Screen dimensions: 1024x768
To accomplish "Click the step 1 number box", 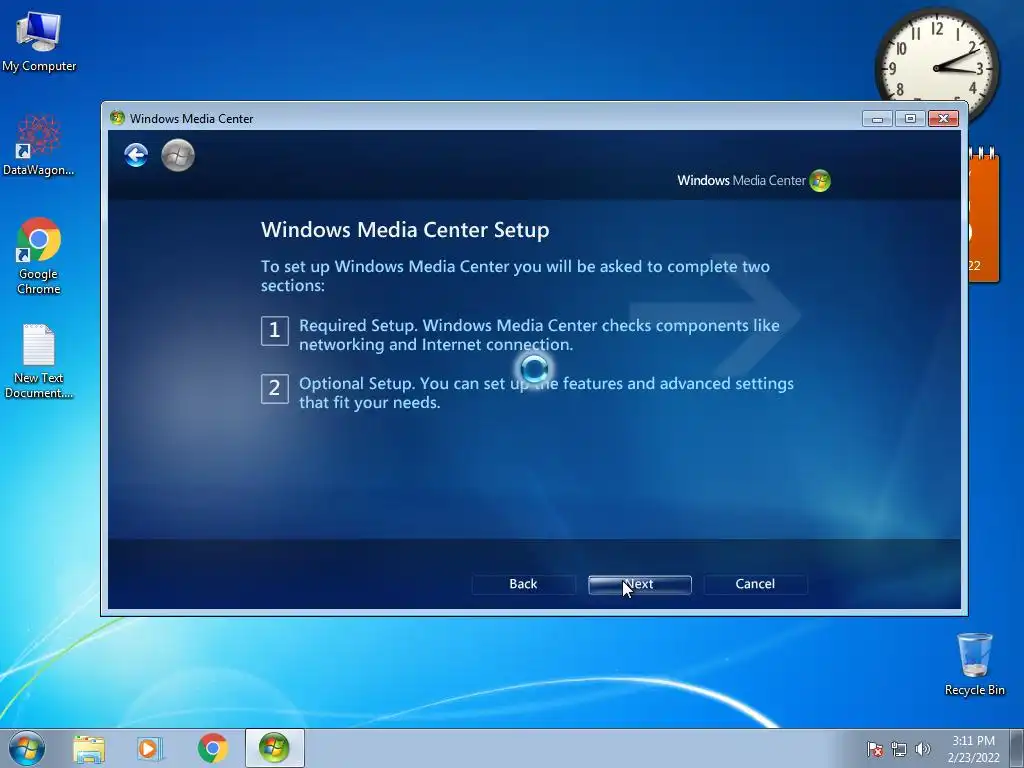I will click(275, 330).
